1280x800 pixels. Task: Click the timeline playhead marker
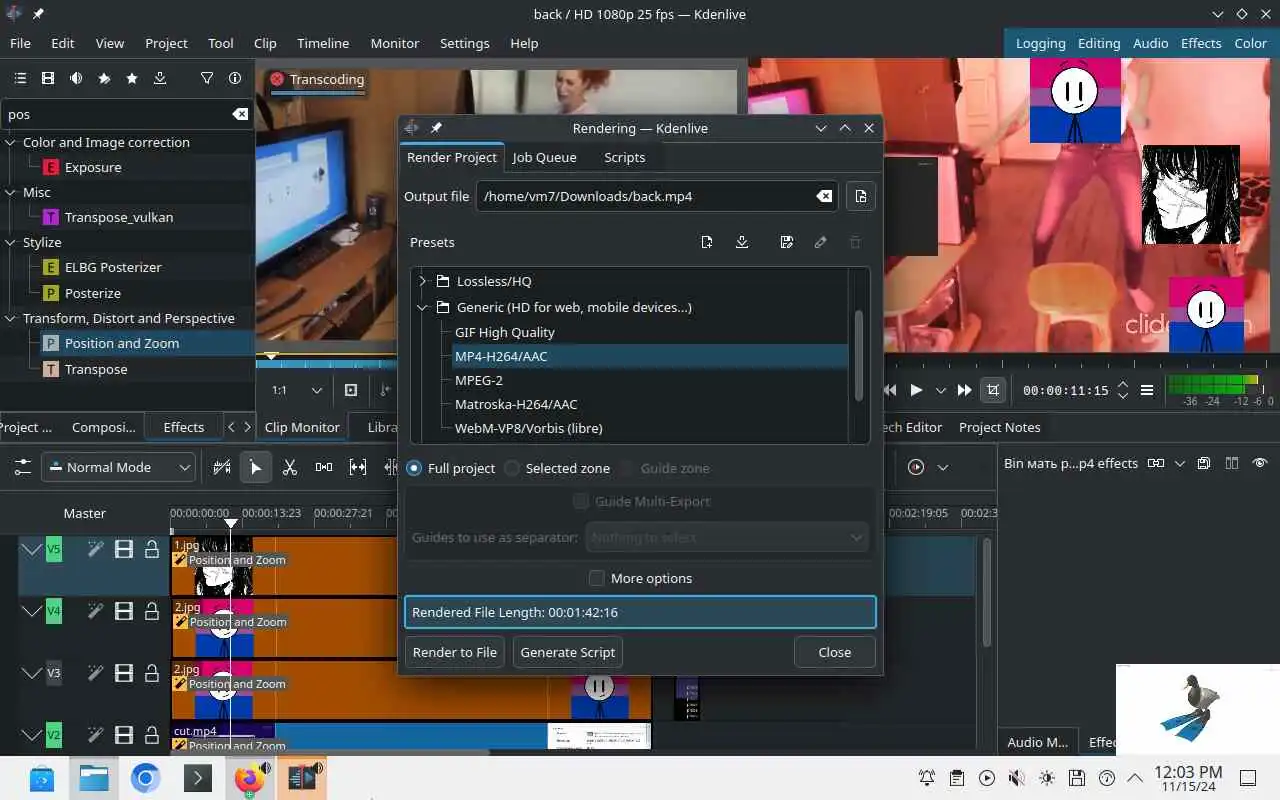(x=231, y=522)
